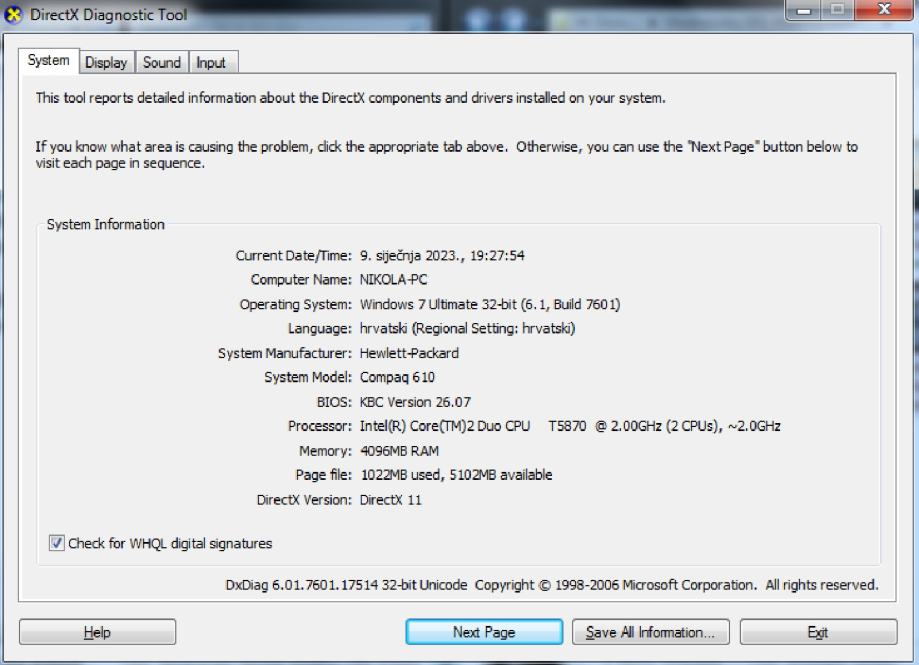Select the System tab

coord(49,60)
